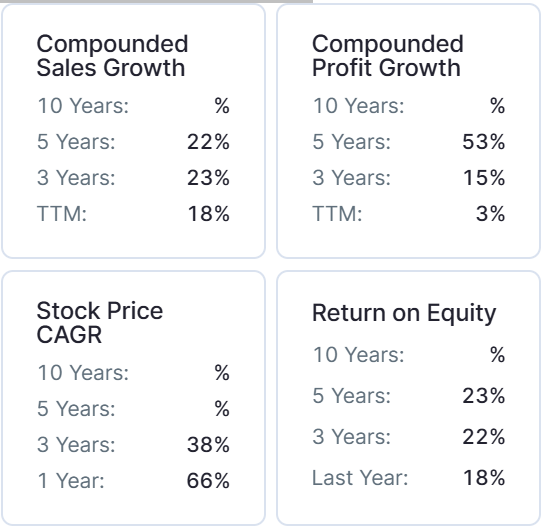Click the Compounded Profit Growth heading

pos(388,56)
